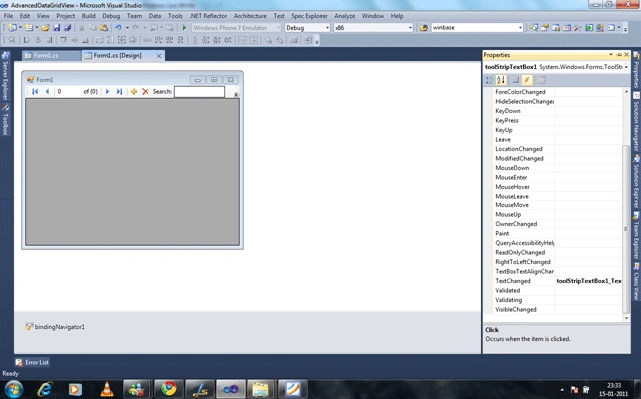Open Properties window position dropdown arrow
The image size is (641, 399).
click(x=611, y=55)
